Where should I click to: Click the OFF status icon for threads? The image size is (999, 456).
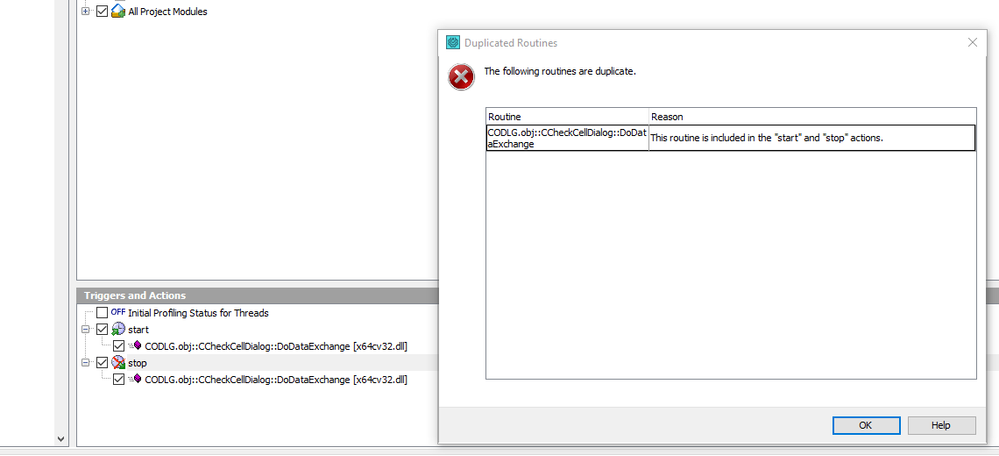pyautogui.click(x=118, y=312)
